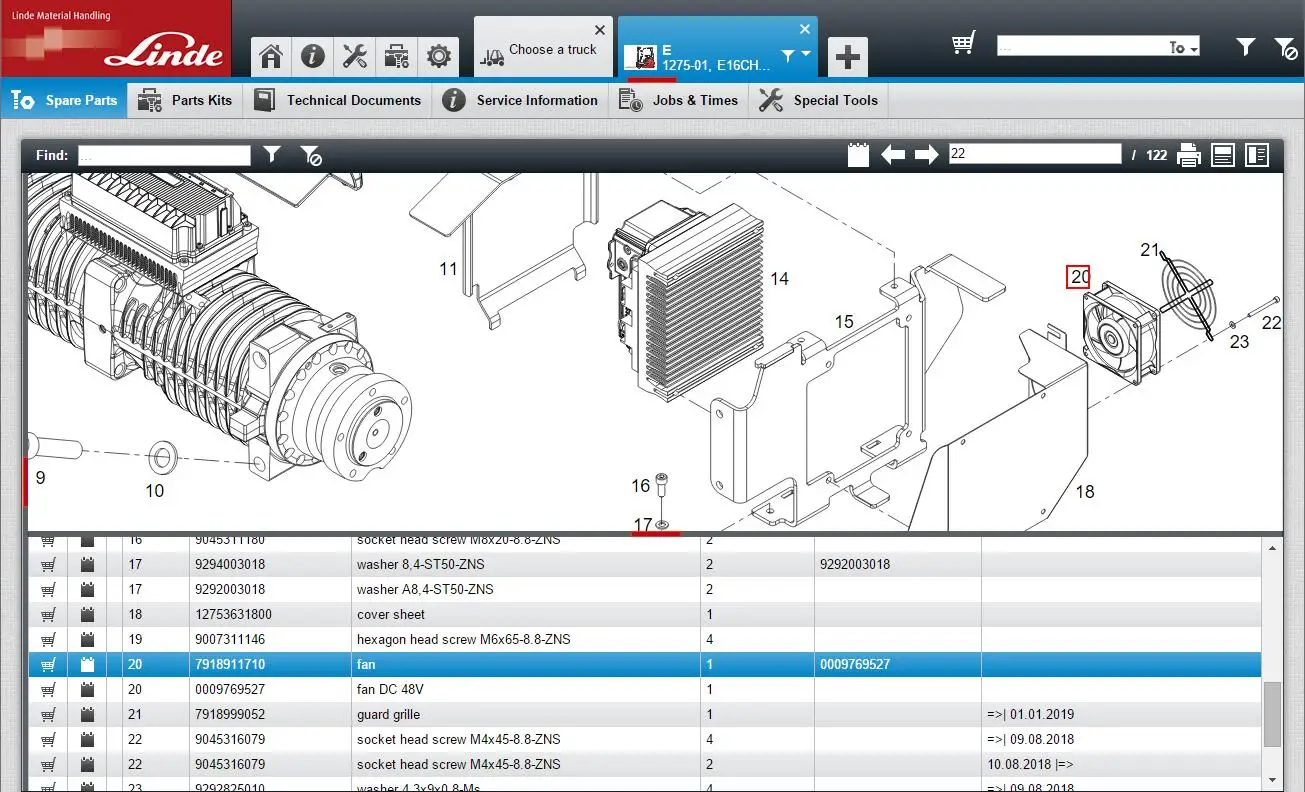Switch to the Spare Parts tab
This screenshot has height=792, width=1305.
click(x=65, y=100)
